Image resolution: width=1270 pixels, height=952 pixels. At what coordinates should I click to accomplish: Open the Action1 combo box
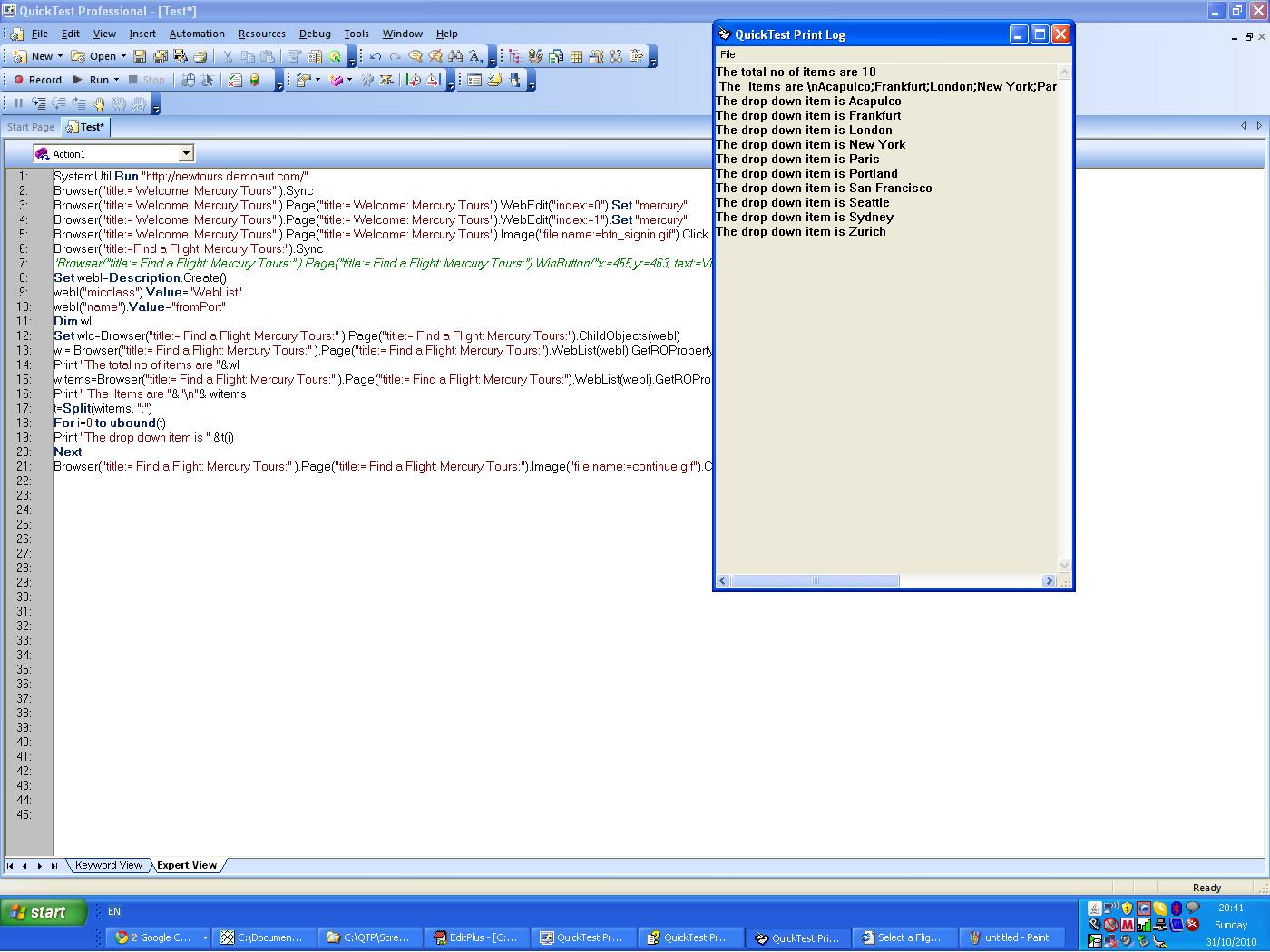(x=186, y=152)
